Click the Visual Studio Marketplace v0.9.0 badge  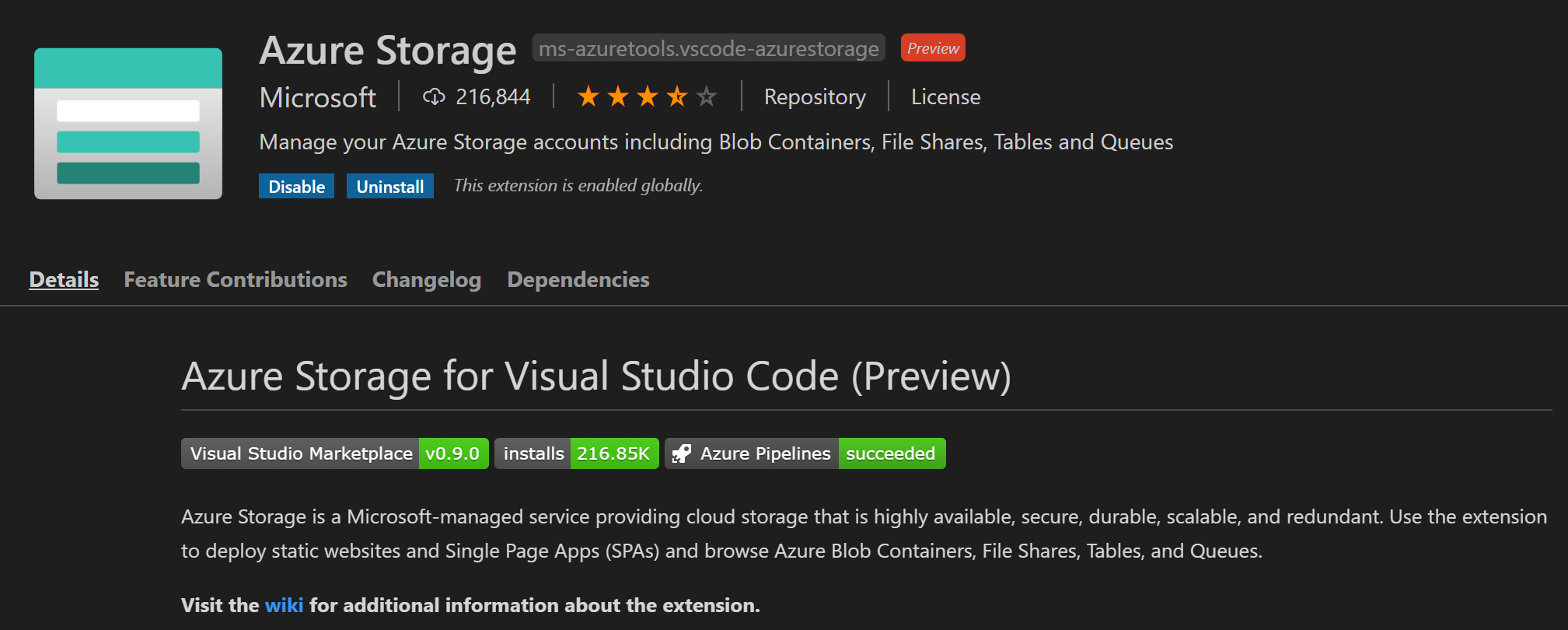click(334, 453)
